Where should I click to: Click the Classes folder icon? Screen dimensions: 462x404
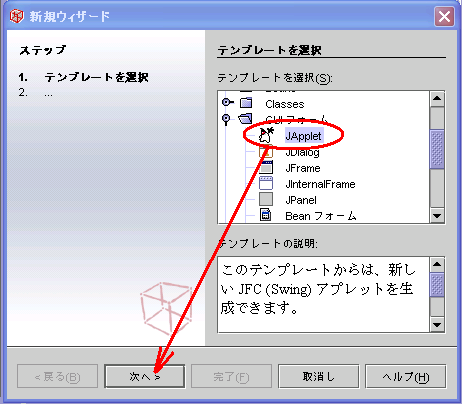tap(246, 103)
